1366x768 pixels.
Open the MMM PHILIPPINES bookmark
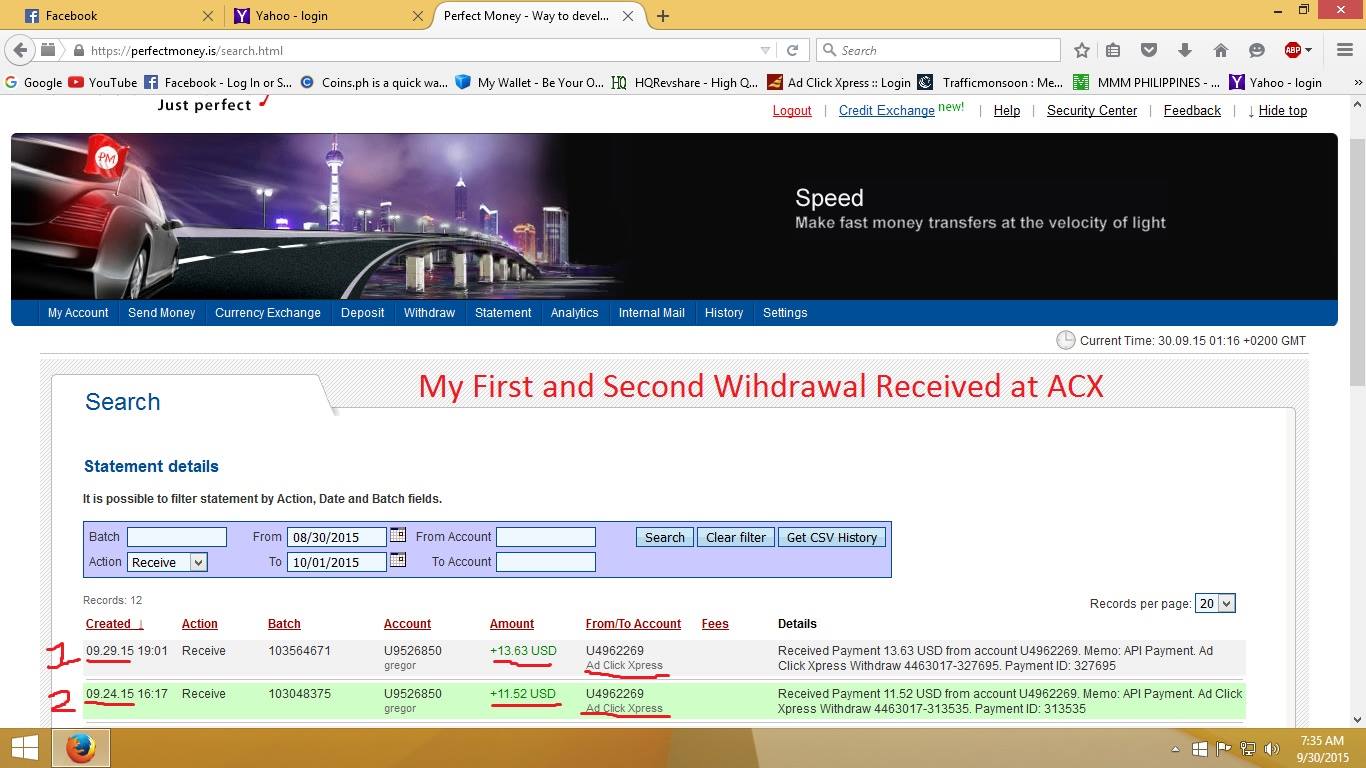(x=1146, y=83)
